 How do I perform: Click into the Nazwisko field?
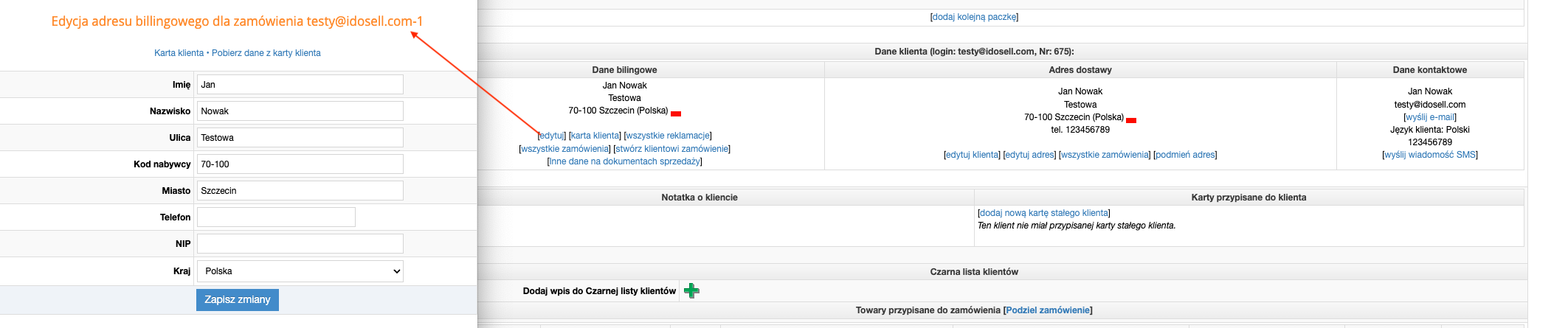[300, 111]
